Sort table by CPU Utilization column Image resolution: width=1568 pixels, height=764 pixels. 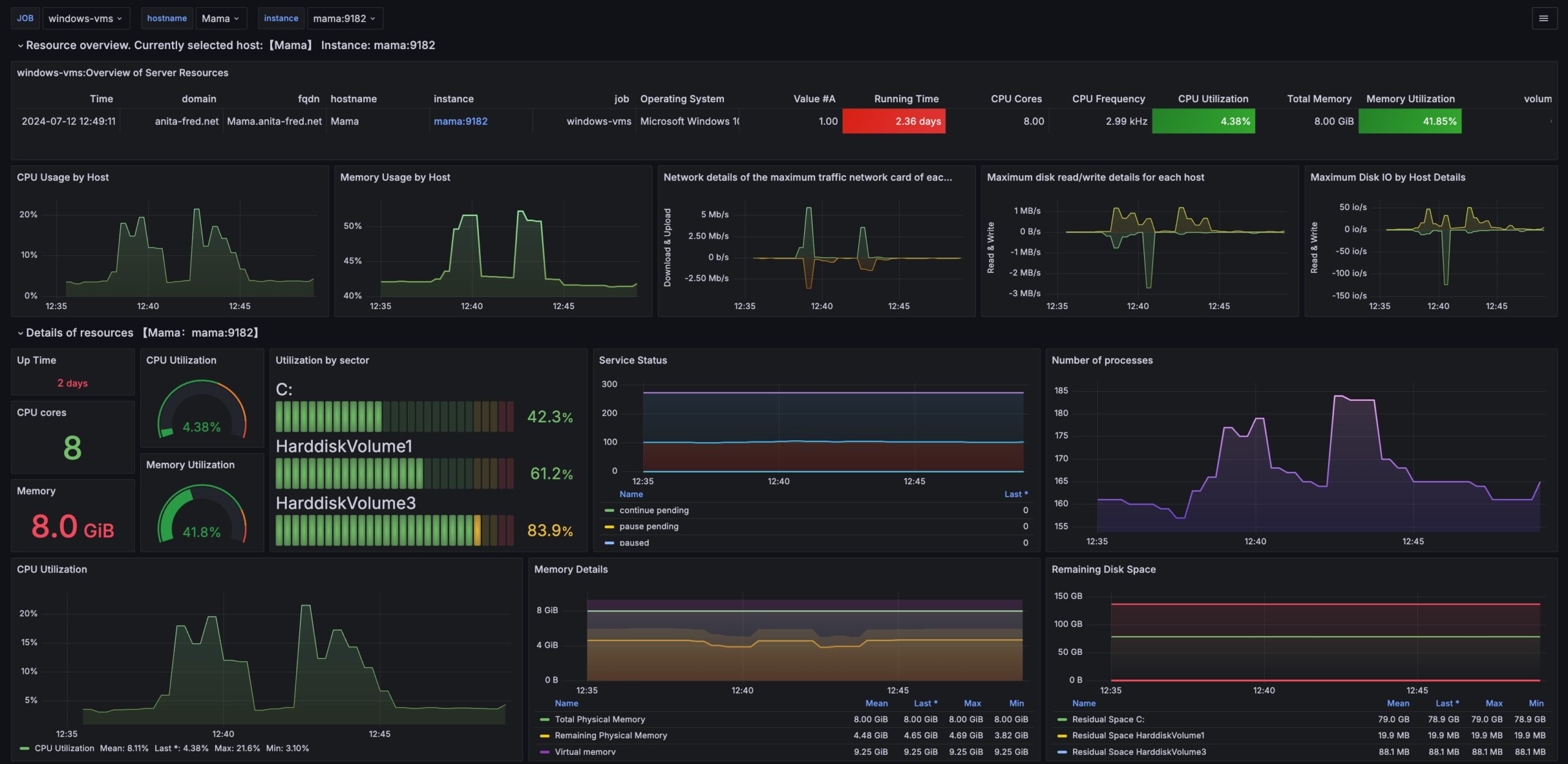tap(1213, 99)
